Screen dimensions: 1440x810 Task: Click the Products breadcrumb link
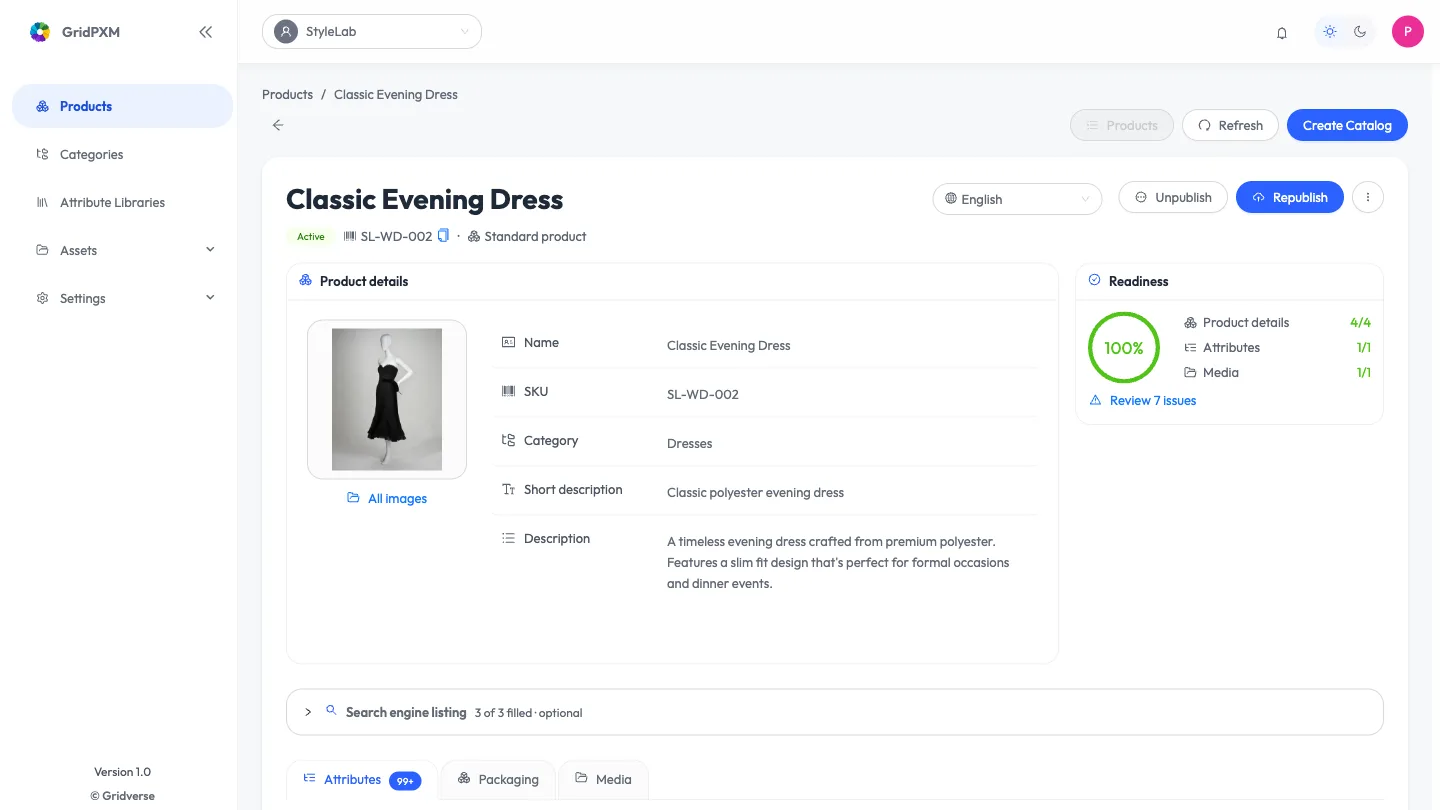(287, 94)
